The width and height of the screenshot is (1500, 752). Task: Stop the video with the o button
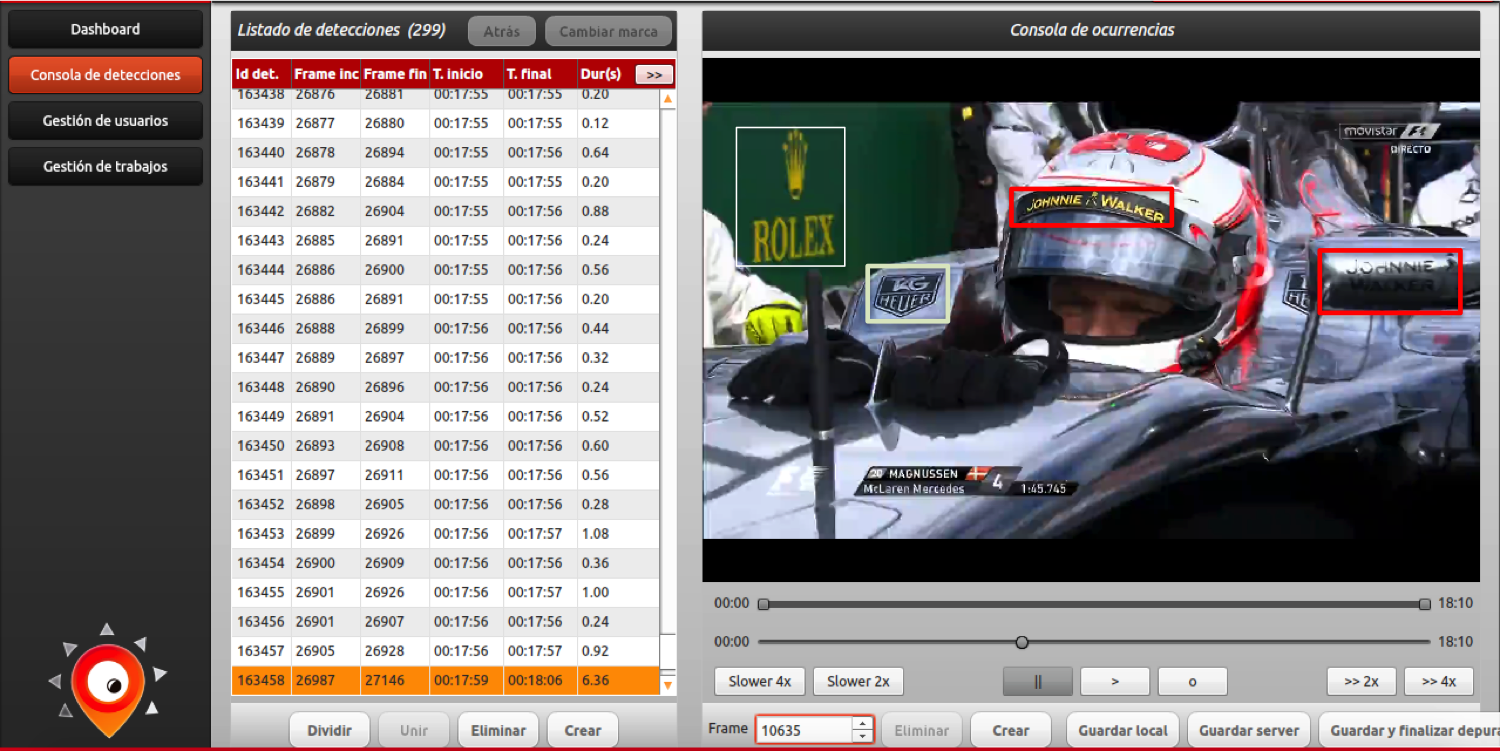pyautogui.click(x=1192, y=682)
